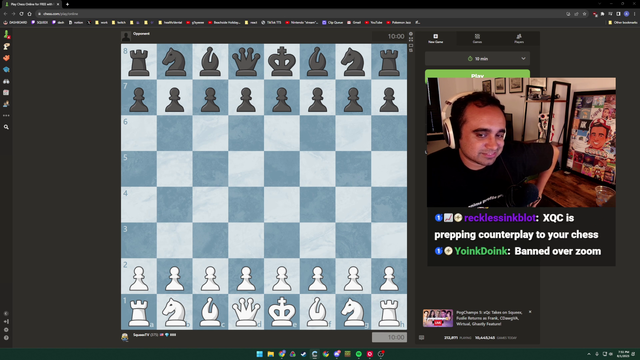Open the Windows Start menu
The height and width of the screenshot is (360, 640).
point(259,354)
